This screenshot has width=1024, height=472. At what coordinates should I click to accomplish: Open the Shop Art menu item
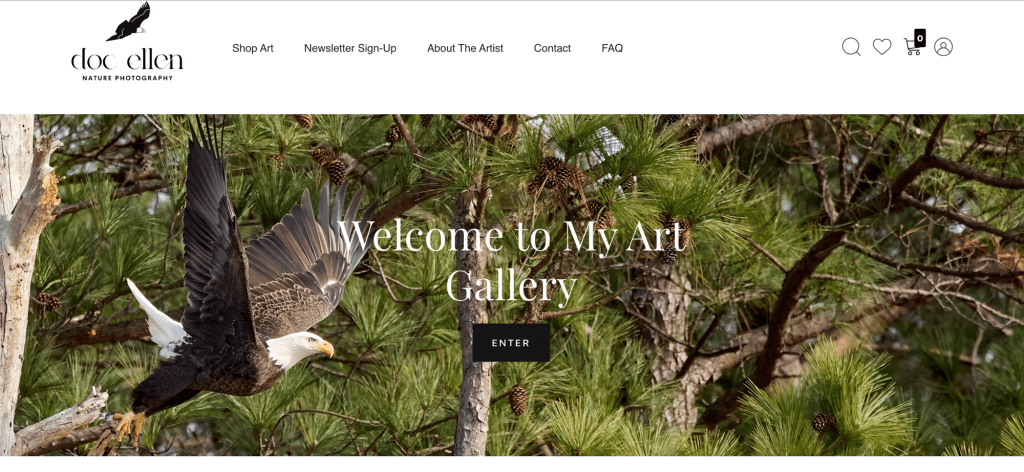[253, 48]
